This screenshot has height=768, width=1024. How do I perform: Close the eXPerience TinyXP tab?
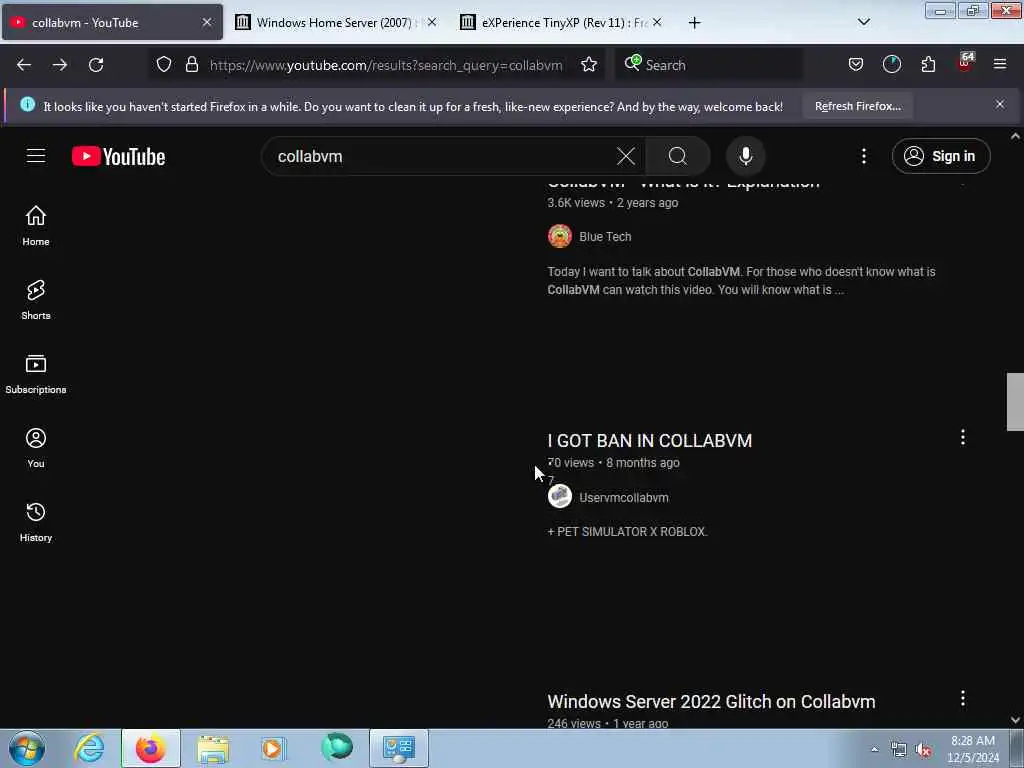657,22
